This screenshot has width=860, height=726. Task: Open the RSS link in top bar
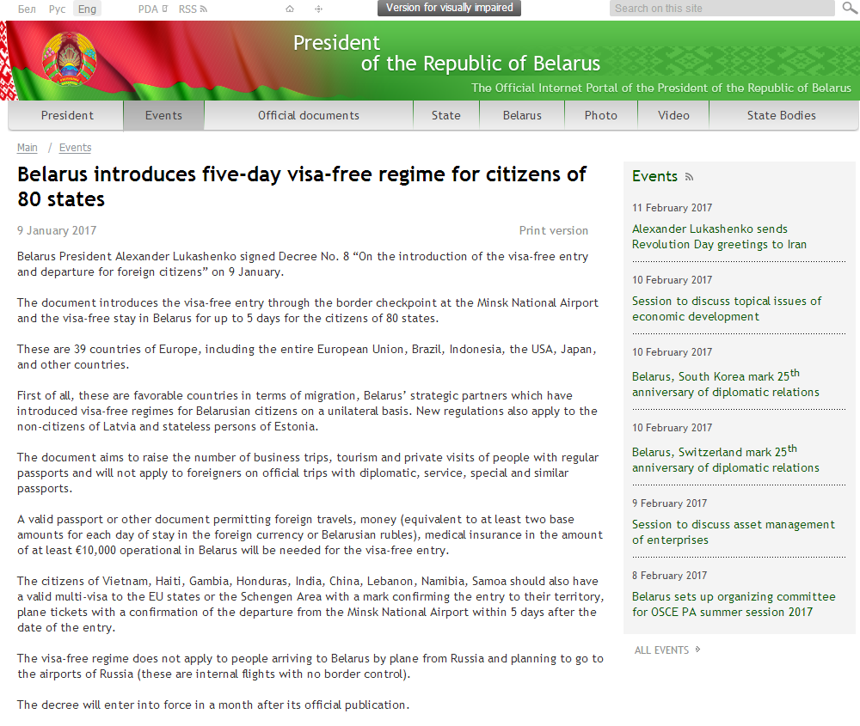tap(192, 9)
